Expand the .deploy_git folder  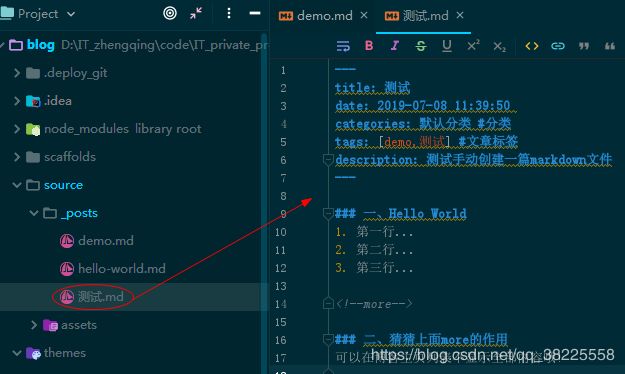(x=17, y=73)
